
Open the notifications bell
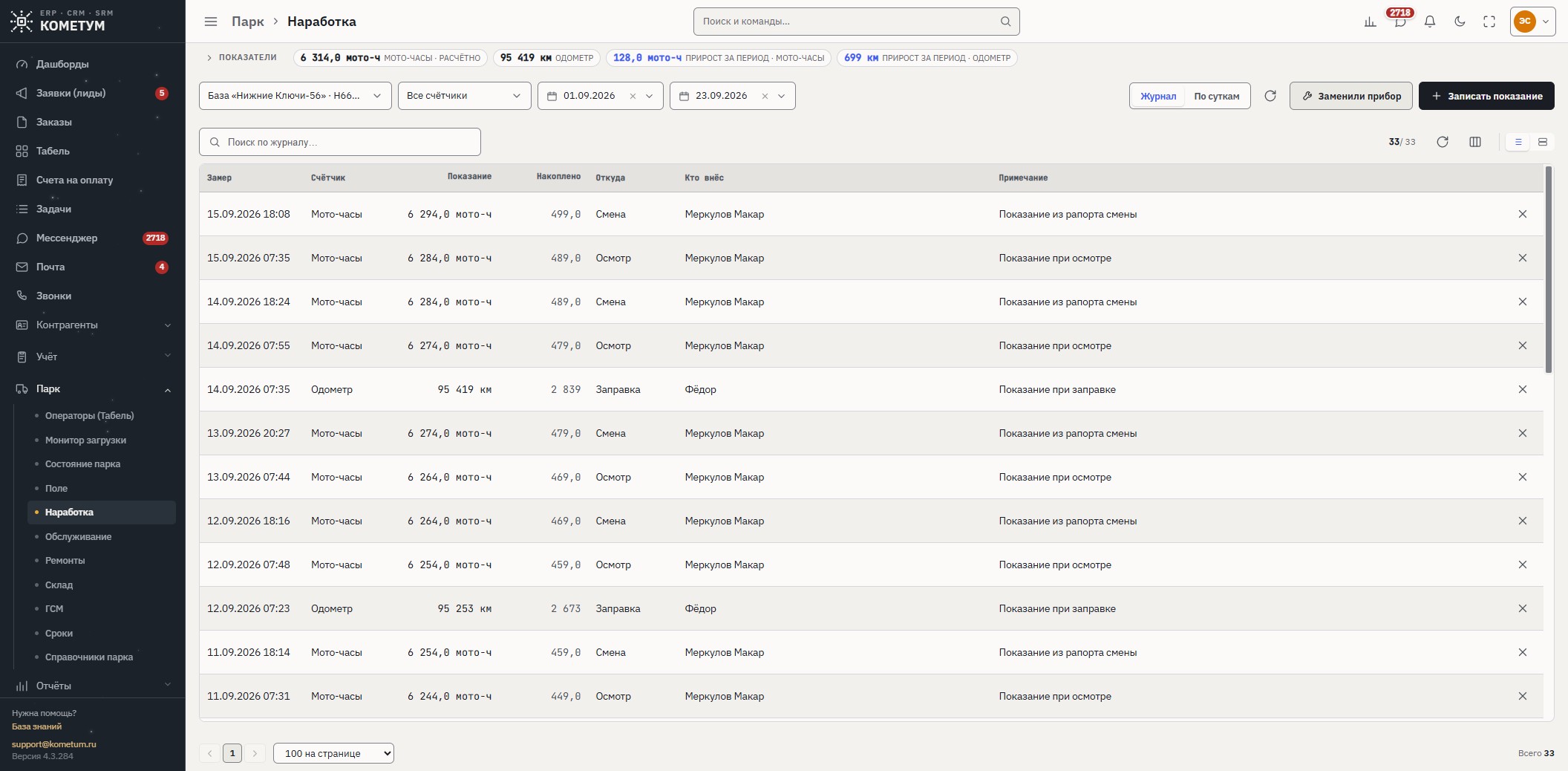(1430, 22)
